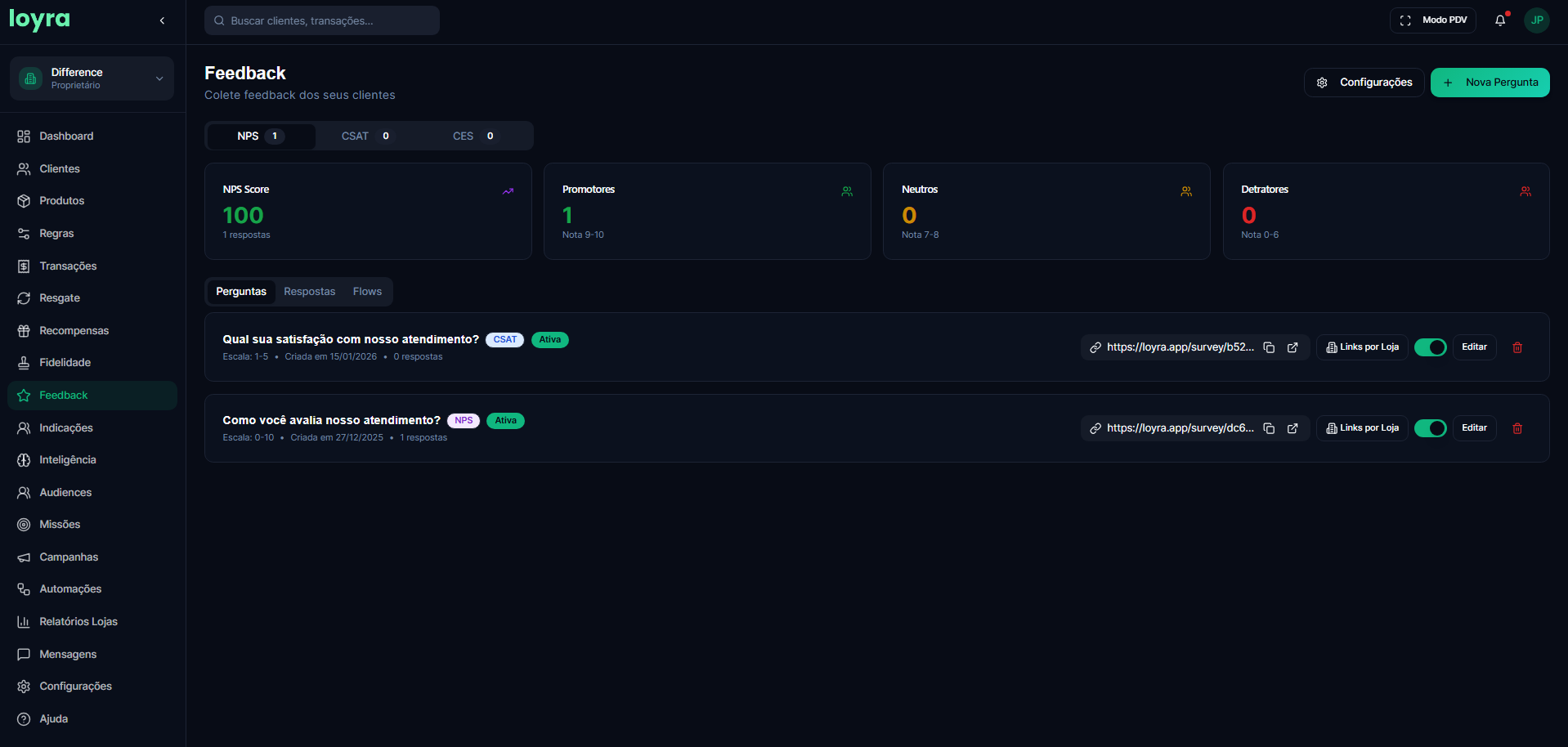Screen dimensions: 1568x747
Task: Click the Nova Pergunta button
Action: [x=1490, y=83]
